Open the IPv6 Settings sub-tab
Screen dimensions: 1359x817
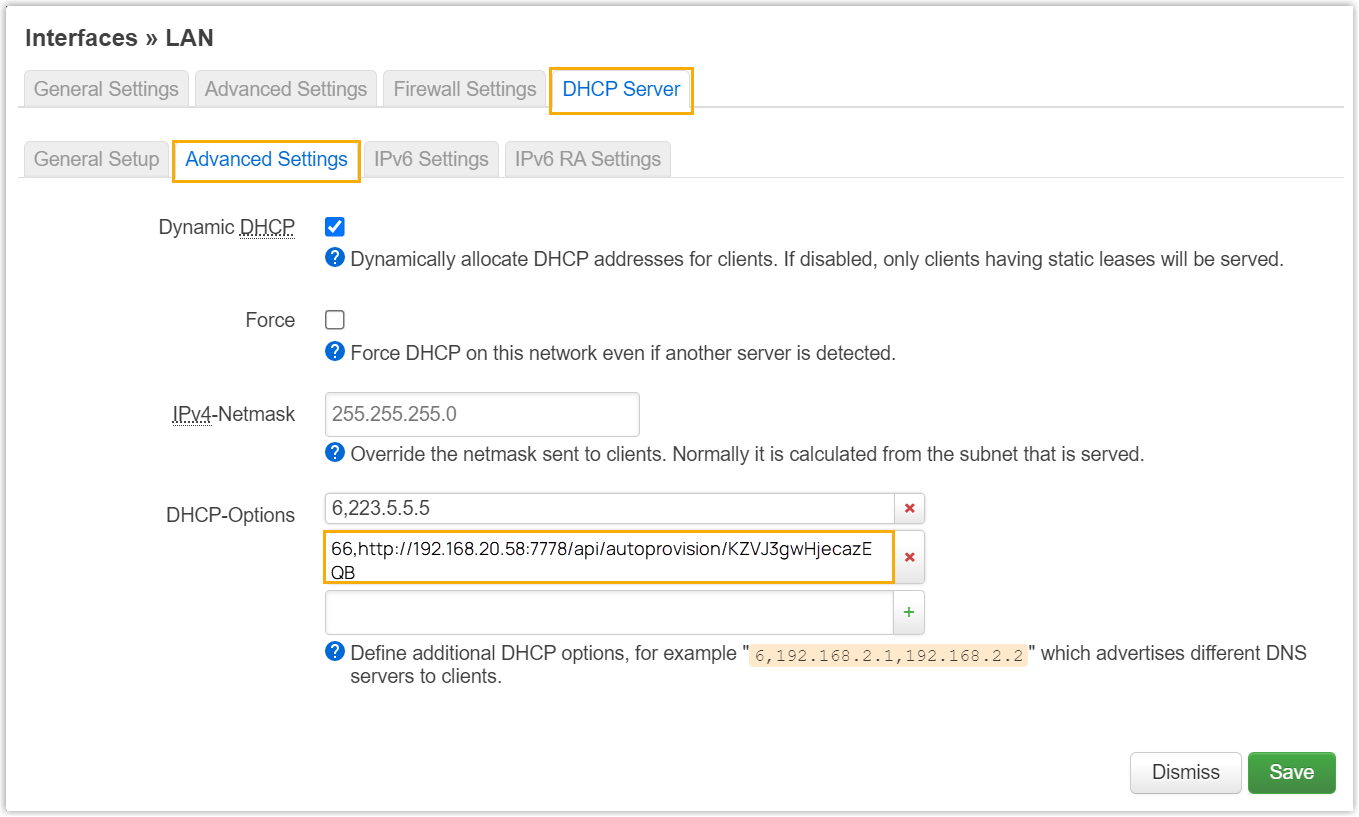(431, 159)
